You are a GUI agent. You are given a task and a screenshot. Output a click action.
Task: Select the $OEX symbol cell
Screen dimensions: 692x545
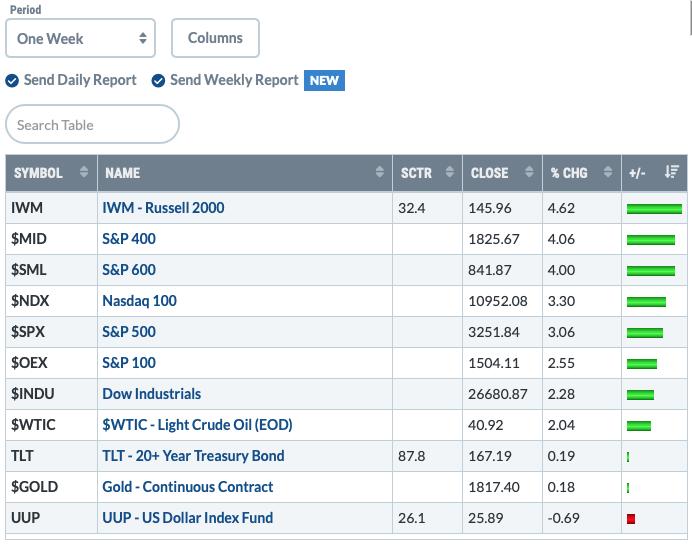pos(51,363)
